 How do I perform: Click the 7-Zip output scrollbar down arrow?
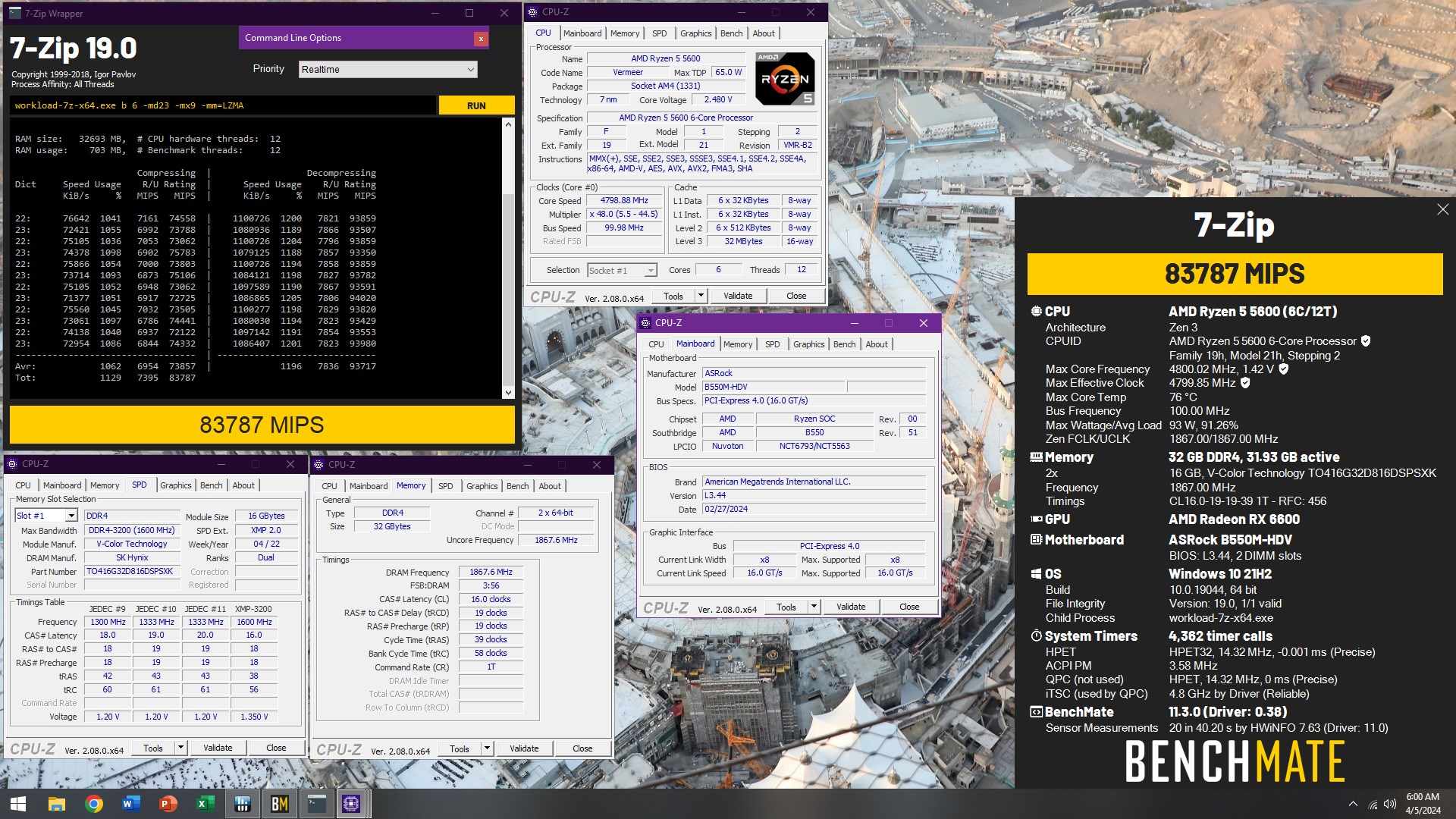point(508,392)
